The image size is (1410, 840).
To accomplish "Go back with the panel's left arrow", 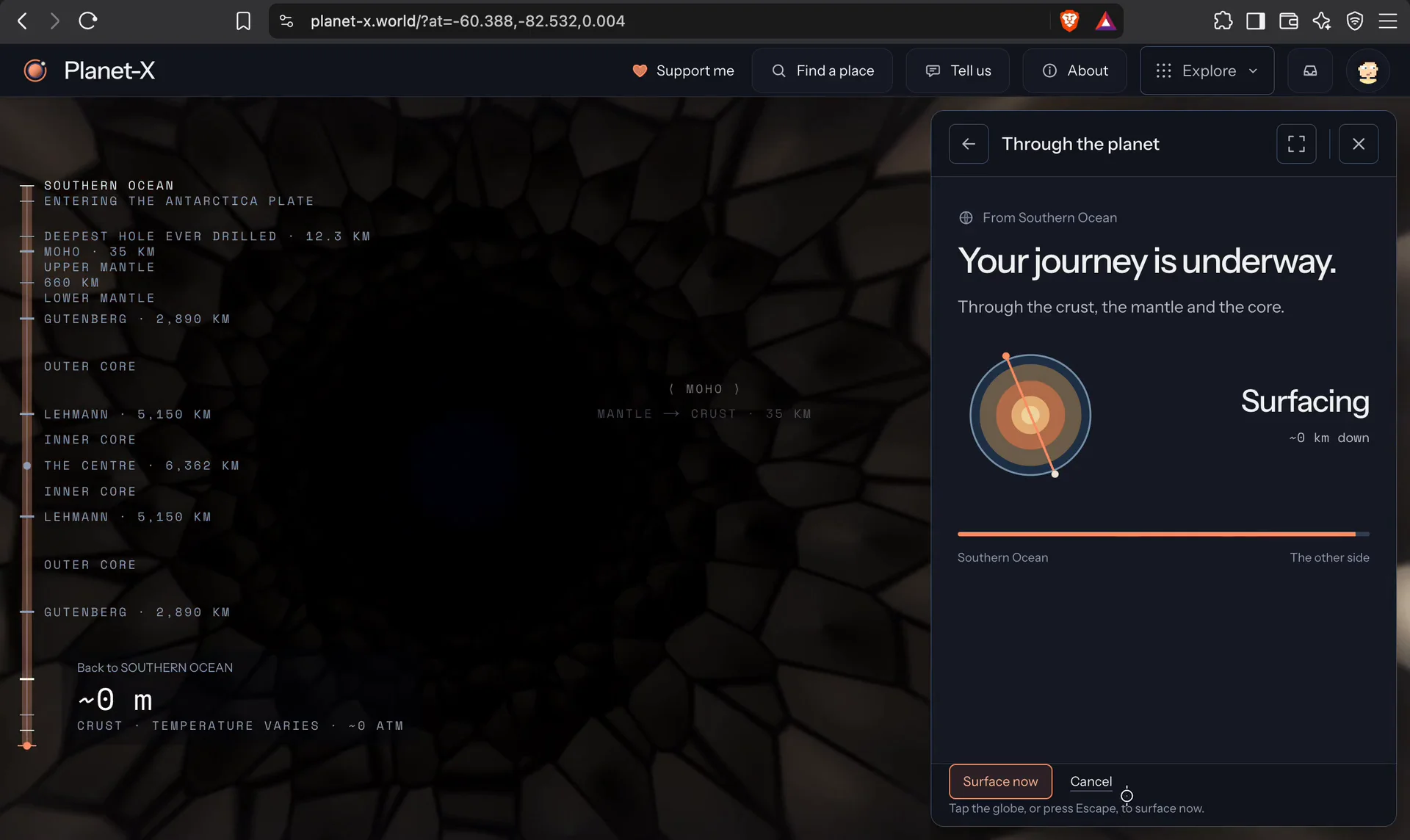I will click(x=969, y=144).
